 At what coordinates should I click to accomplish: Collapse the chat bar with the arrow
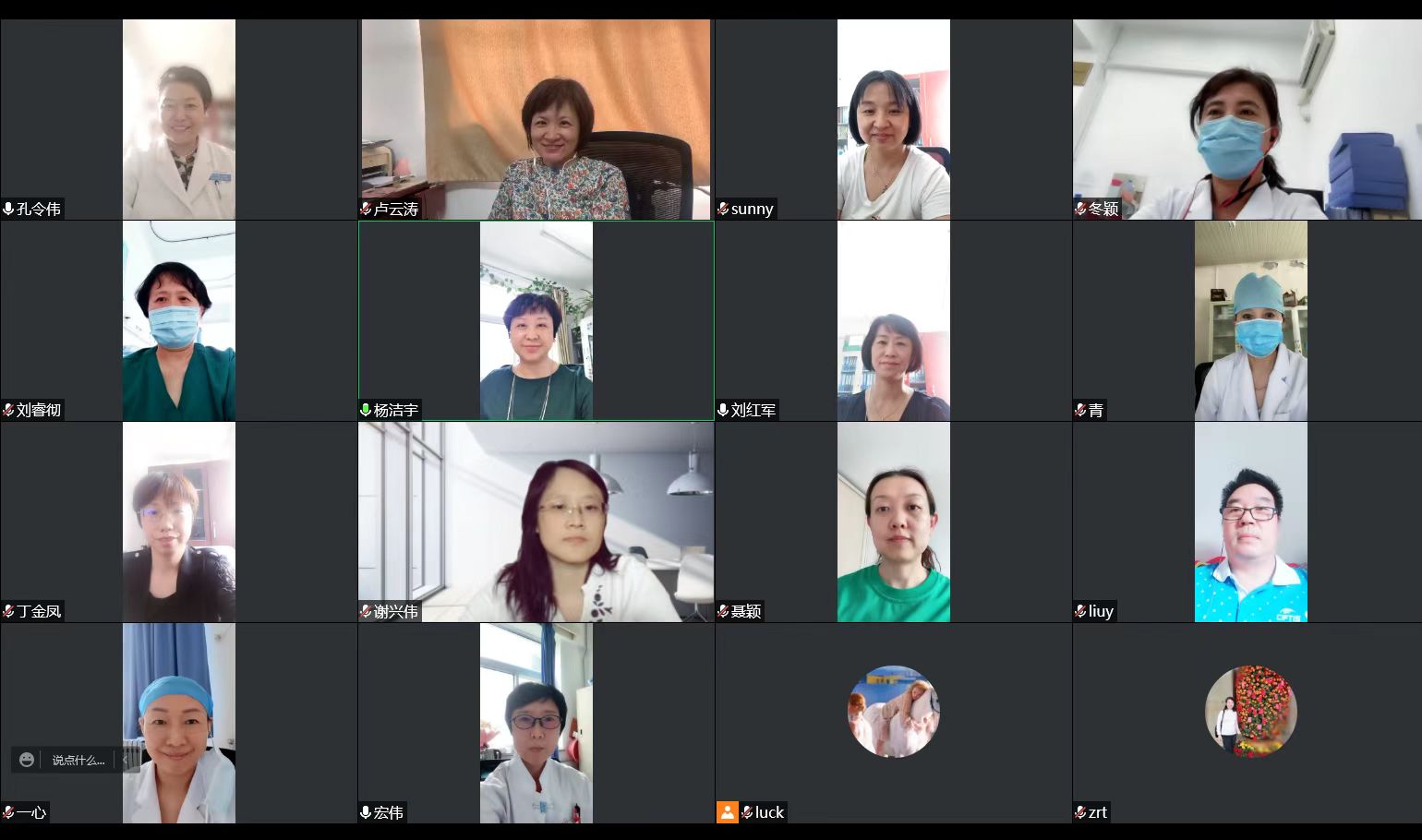pyautogui.click(x=126, y=760)
